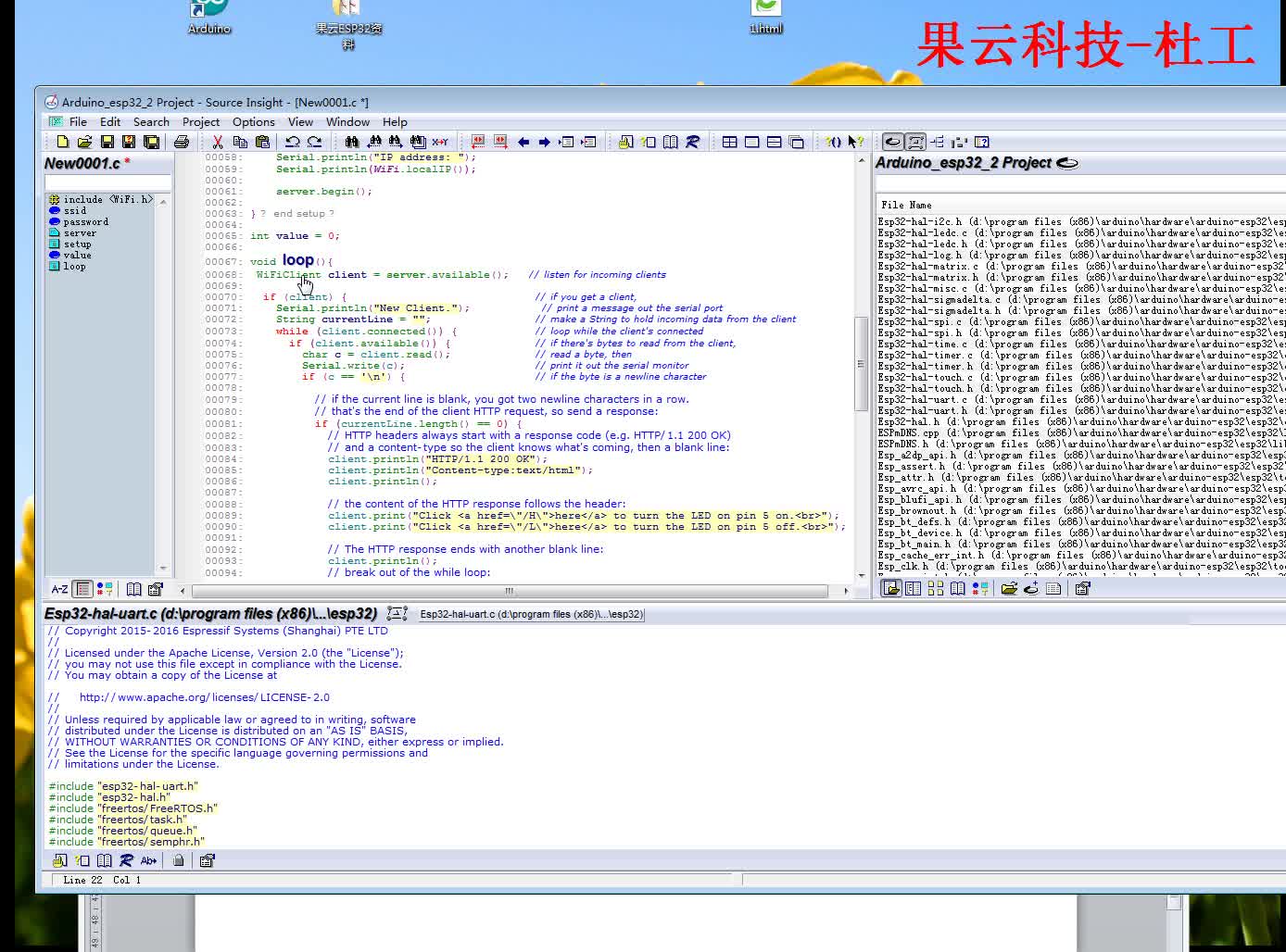Open the File menu
This screenshot has width=1286, height=952.
[78, 121]
